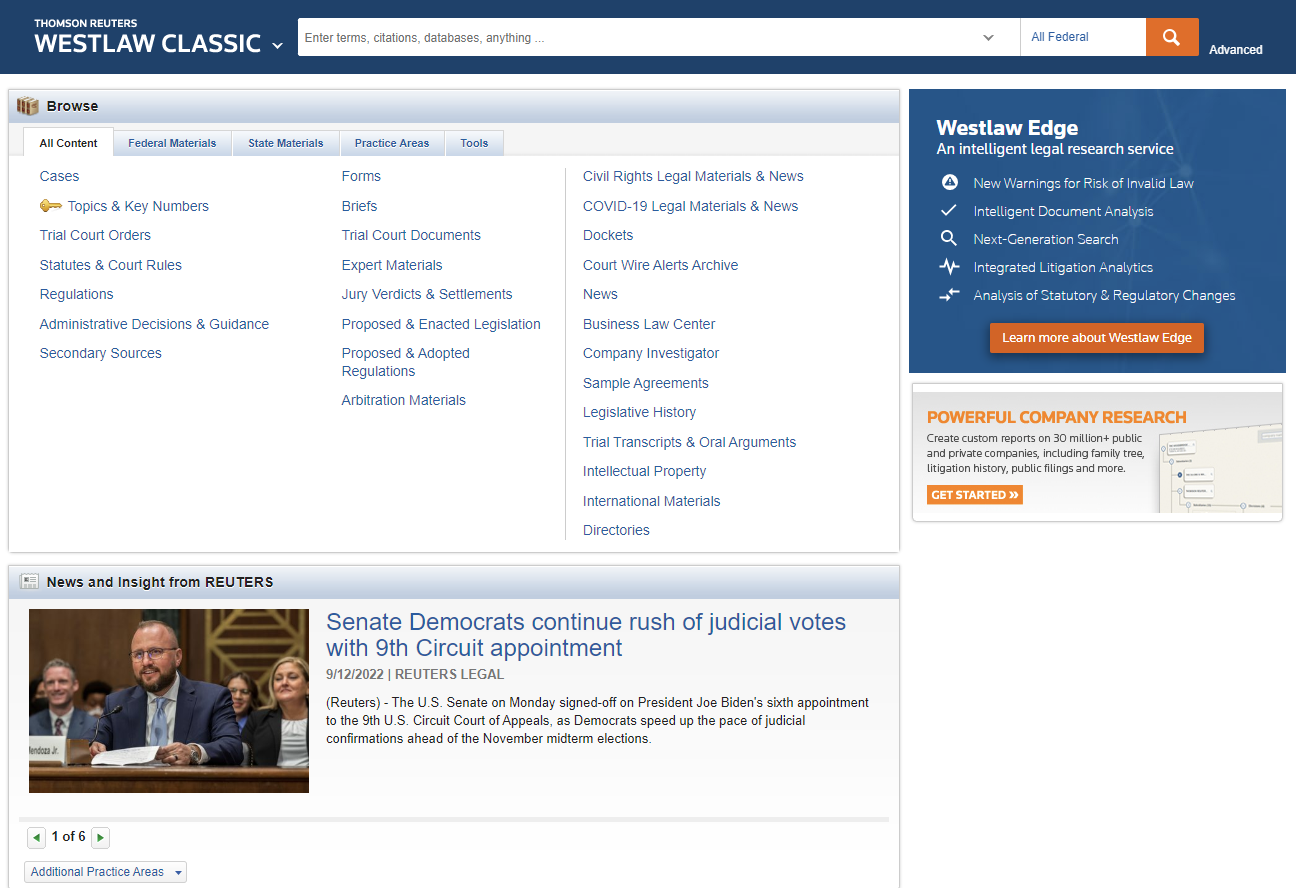The image size is (1296, 888).
Task: Open the Westlaw Classic product switcher chevron
Action: [x=277, y=46]
